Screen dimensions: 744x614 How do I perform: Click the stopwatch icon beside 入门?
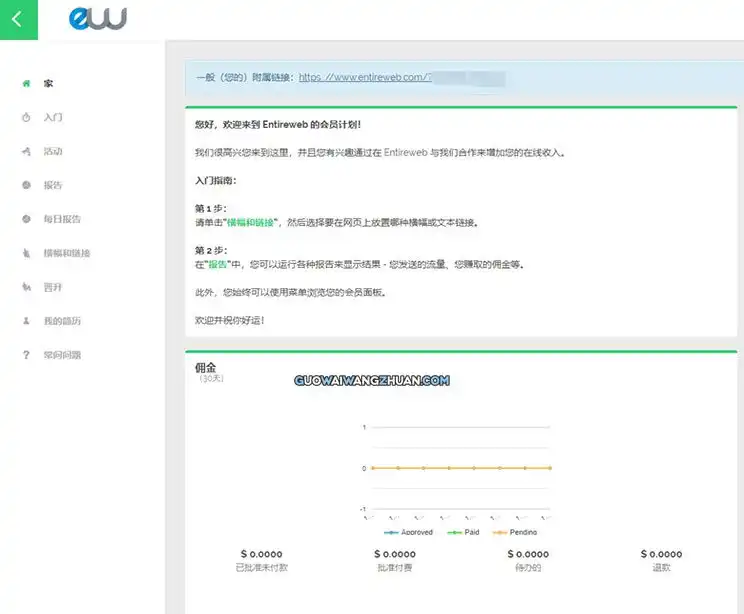(x=26, y=117)
